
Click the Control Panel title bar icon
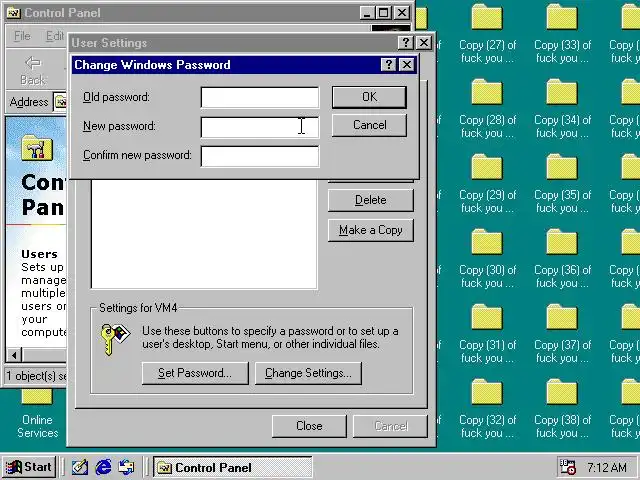[x=13, y=13]
